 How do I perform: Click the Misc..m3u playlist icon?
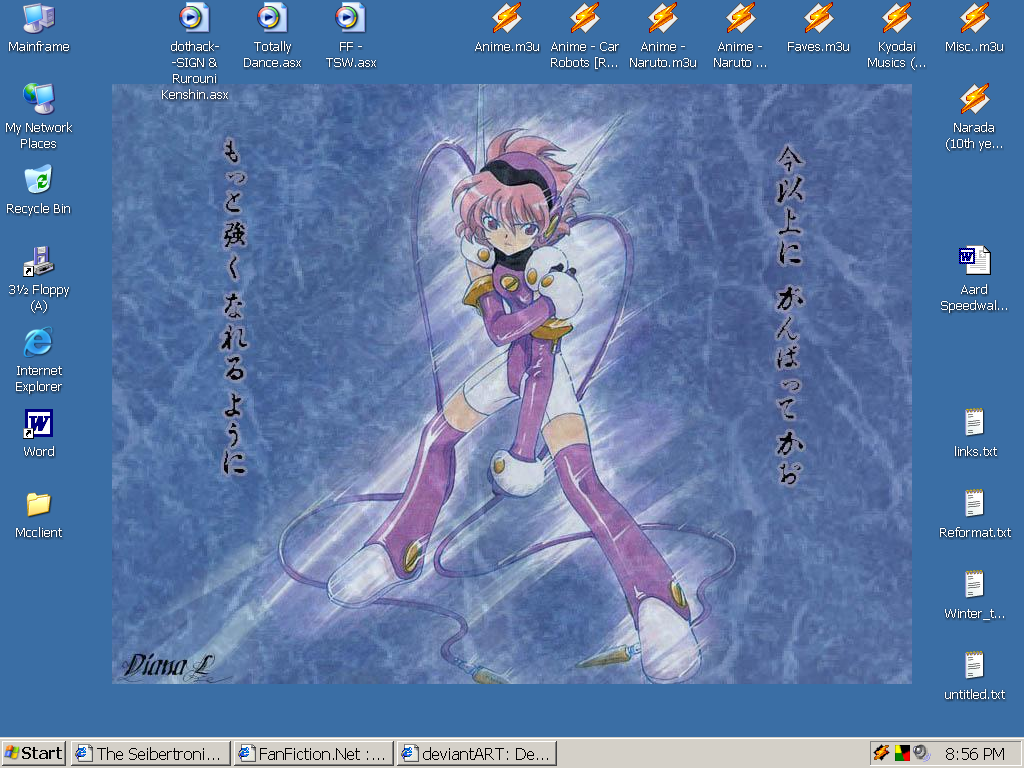click(974, 18)
